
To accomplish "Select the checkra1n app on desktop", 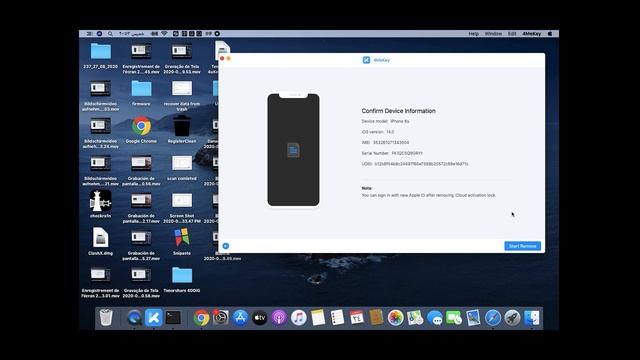I will (x=100, y=204).
